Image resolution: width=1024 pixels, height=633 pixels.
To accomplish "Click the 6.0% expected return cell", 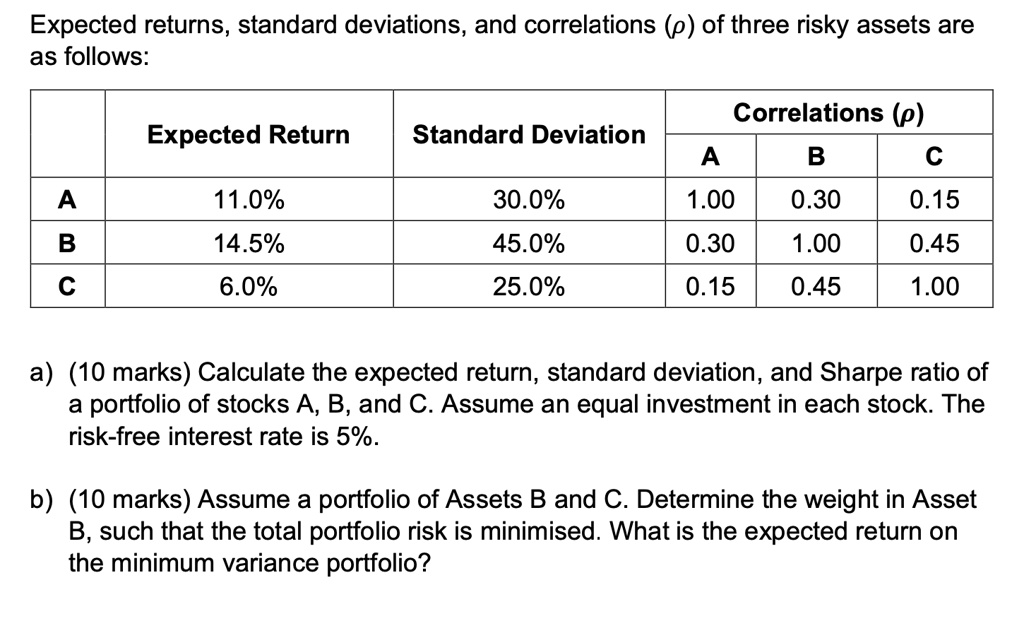I will (x=248, y=287).
